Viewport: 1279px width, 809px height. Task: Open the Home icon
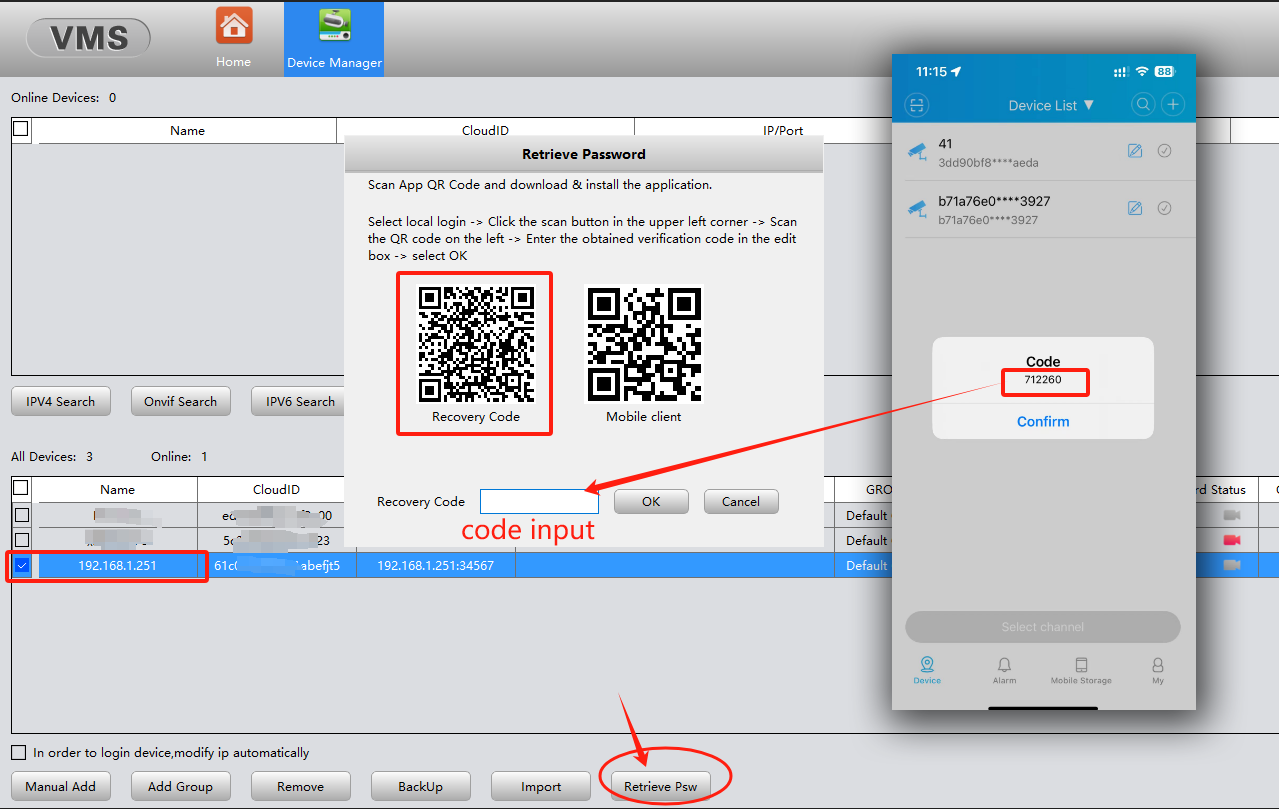coord(234,25)
